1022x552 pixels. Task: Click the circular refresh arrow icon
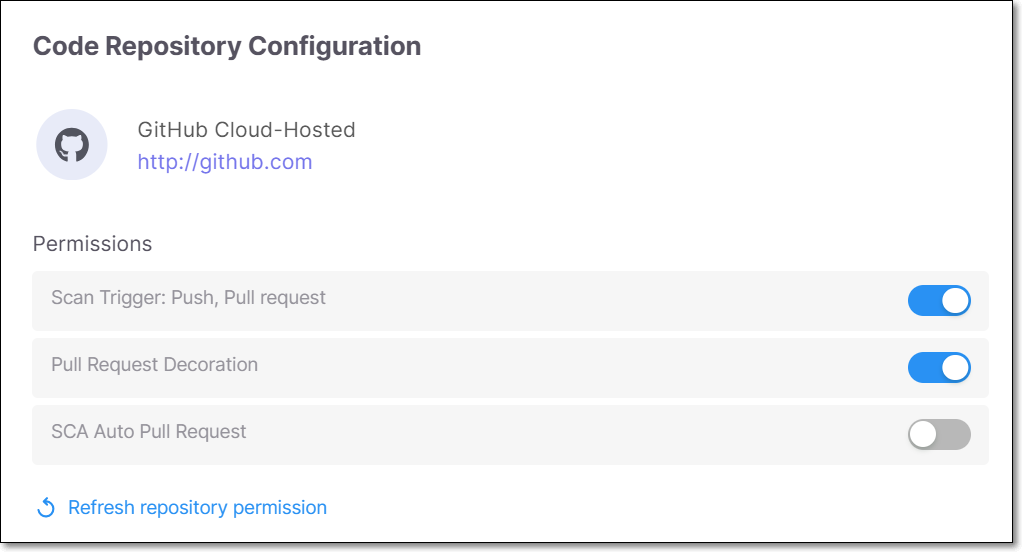coord(46,508)
